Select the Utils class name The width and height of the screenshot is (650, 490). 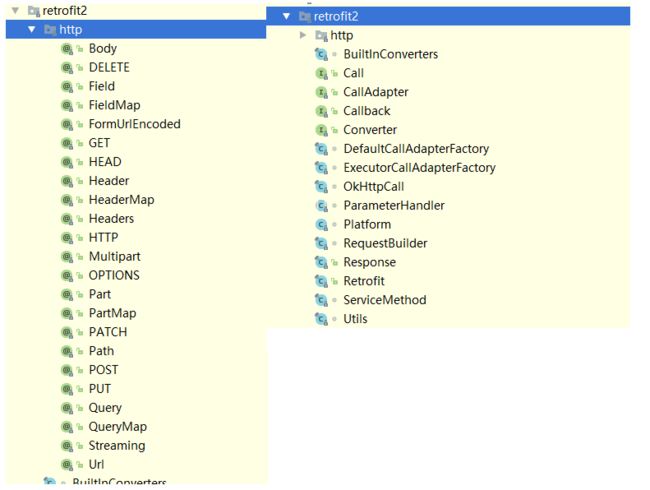[355, 319]
